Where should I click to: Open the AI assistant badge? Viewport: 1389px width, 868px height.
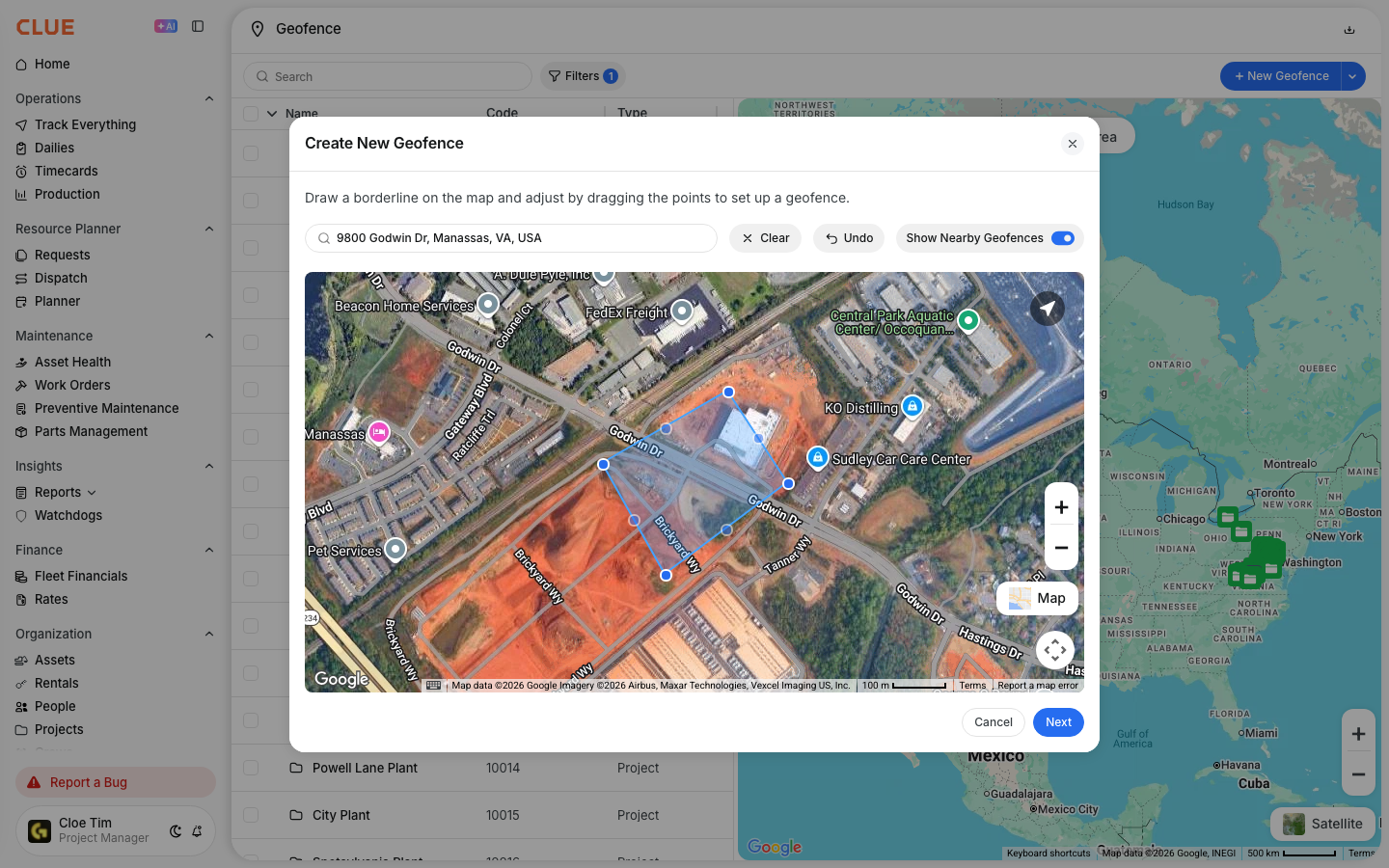pyautogui.click(x=166, y=27)
